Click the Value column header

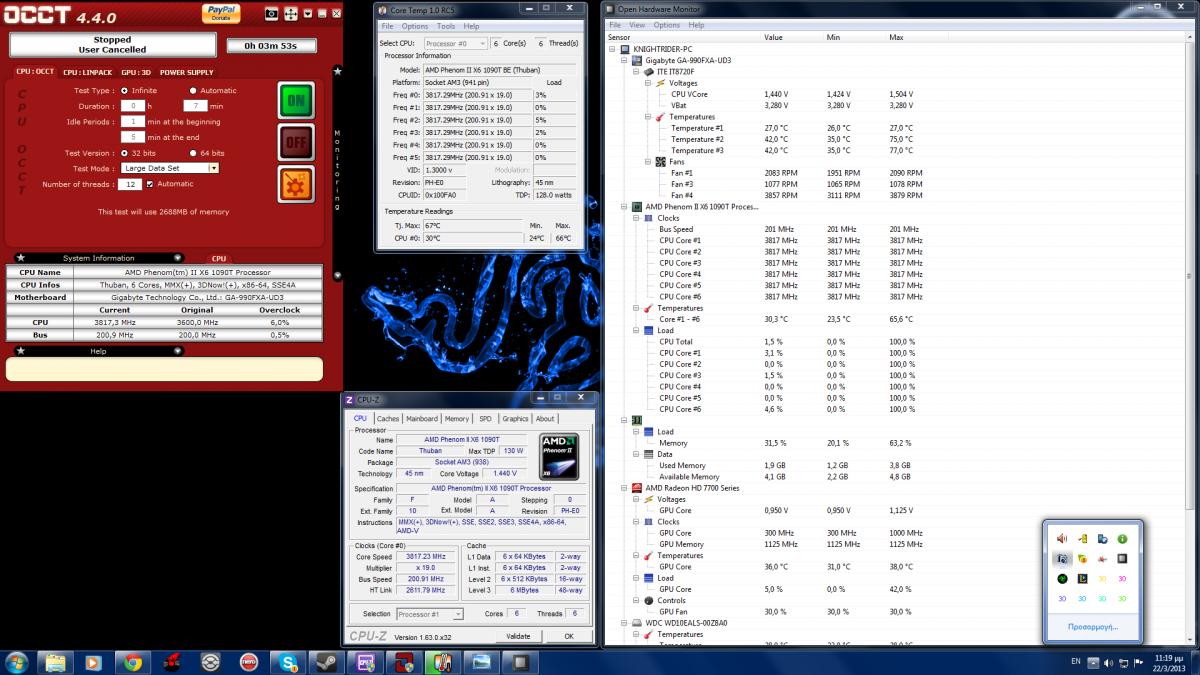(x=774, y=37)
